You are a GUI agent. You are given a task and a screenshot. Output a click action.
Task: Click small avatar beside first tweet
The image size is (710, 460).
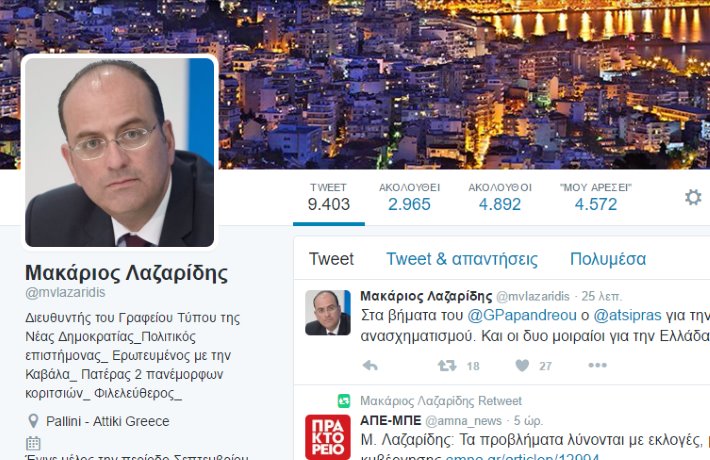328,312
